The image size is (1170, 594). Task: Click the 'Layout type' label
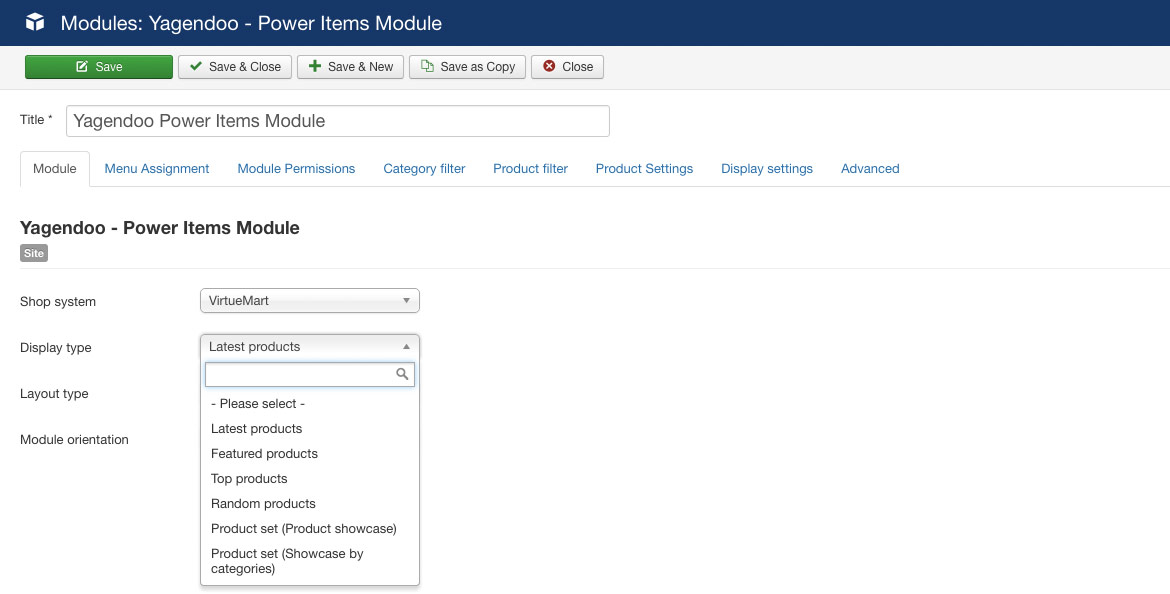pos(54,393)
